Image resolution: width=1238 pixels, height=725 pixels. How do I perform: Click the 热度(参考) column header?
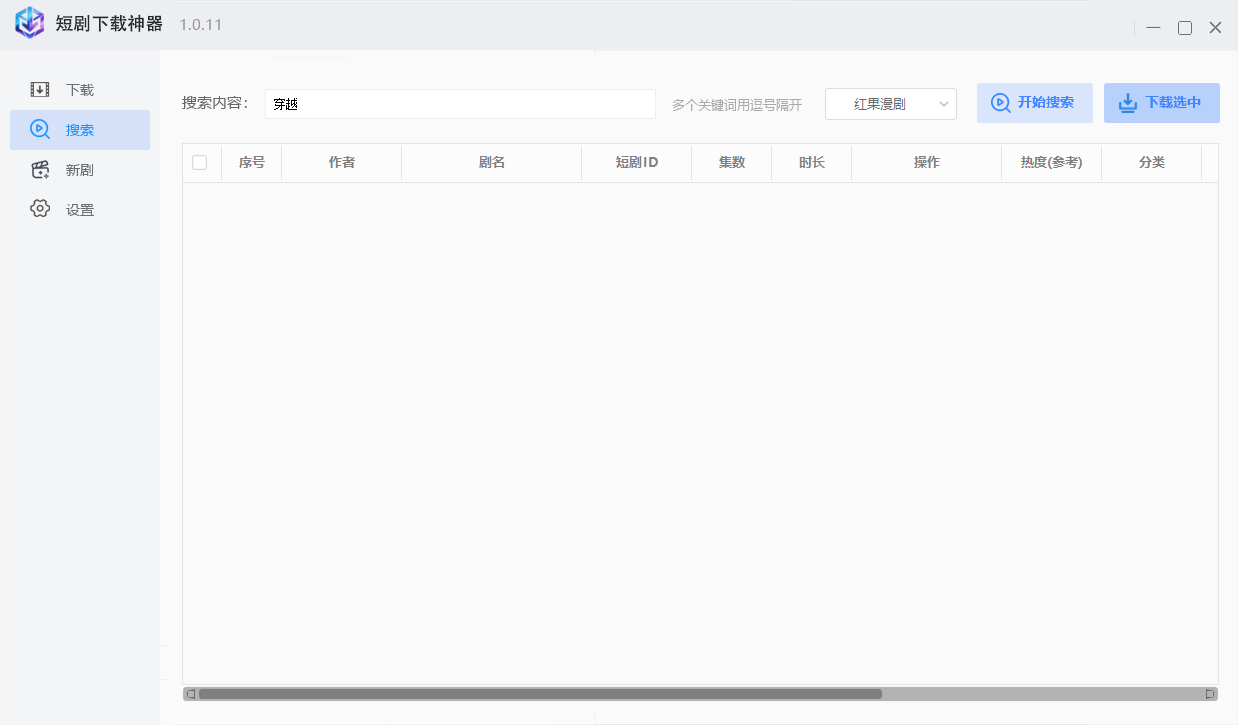(1052, 162)
